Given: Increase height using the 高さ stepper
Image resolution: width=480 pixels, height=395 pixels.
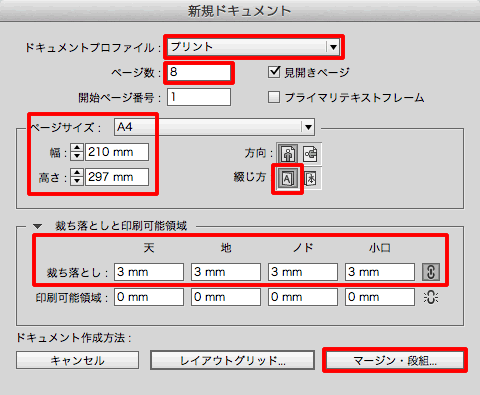Looking at the screenshot, I should [x=77, y=173].
